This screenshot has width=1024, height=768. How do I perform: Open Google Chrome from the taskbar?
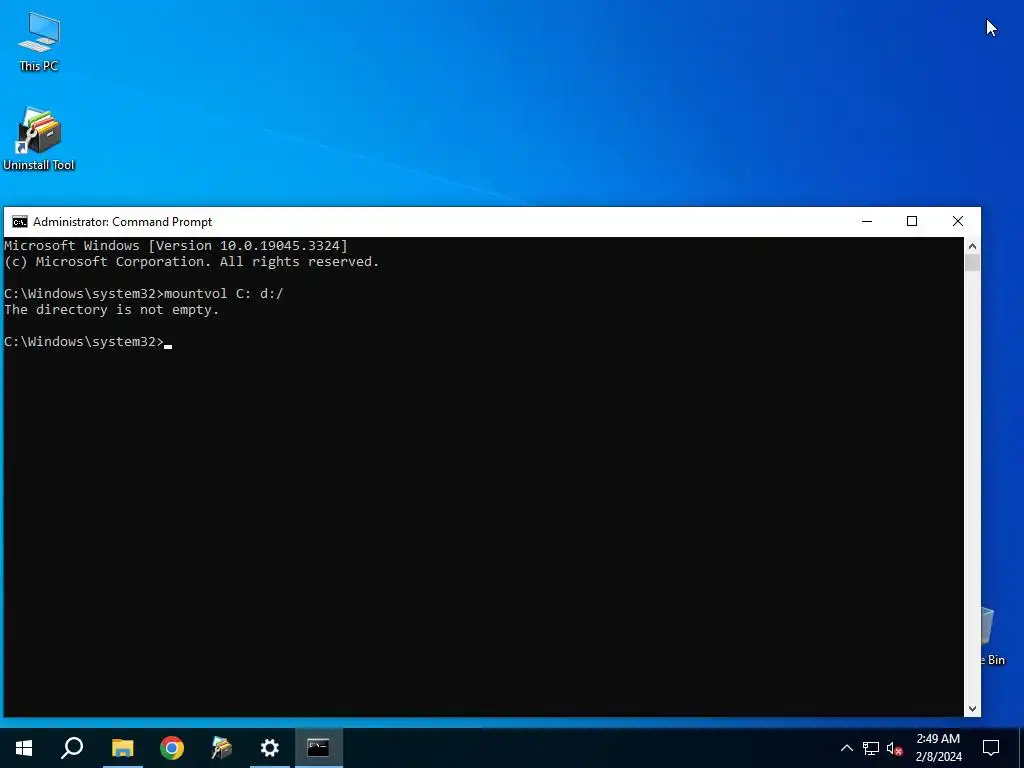click(172, 748)
